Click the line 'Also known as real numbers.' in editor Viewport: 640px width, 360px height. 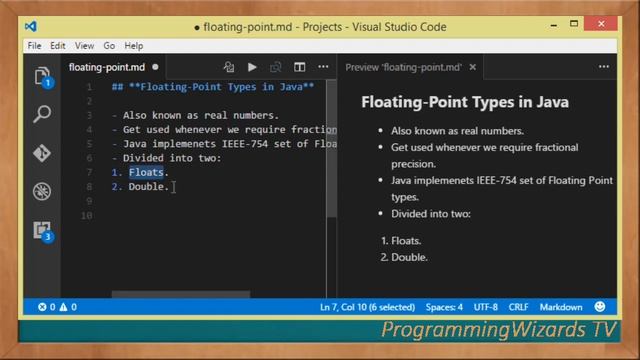(196, 115)
